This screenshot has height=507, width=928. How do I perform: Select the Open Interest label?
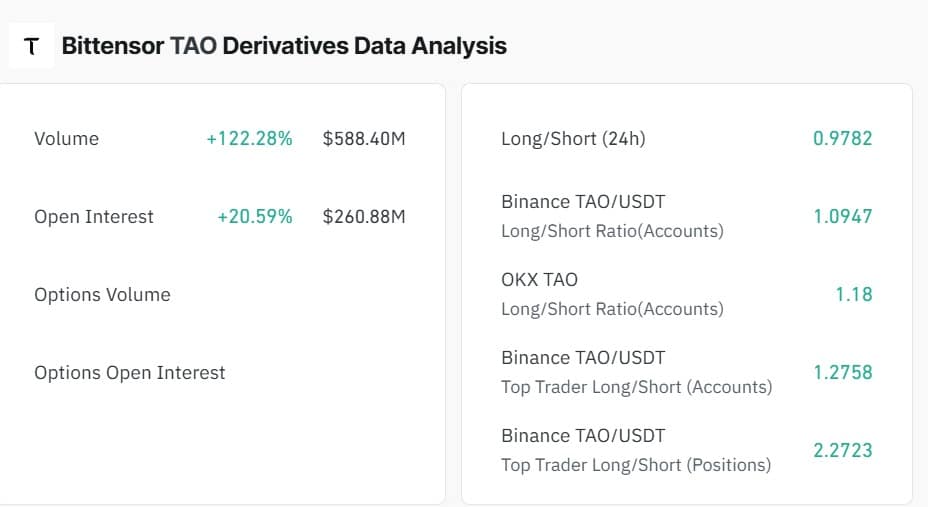click(94, 217)
